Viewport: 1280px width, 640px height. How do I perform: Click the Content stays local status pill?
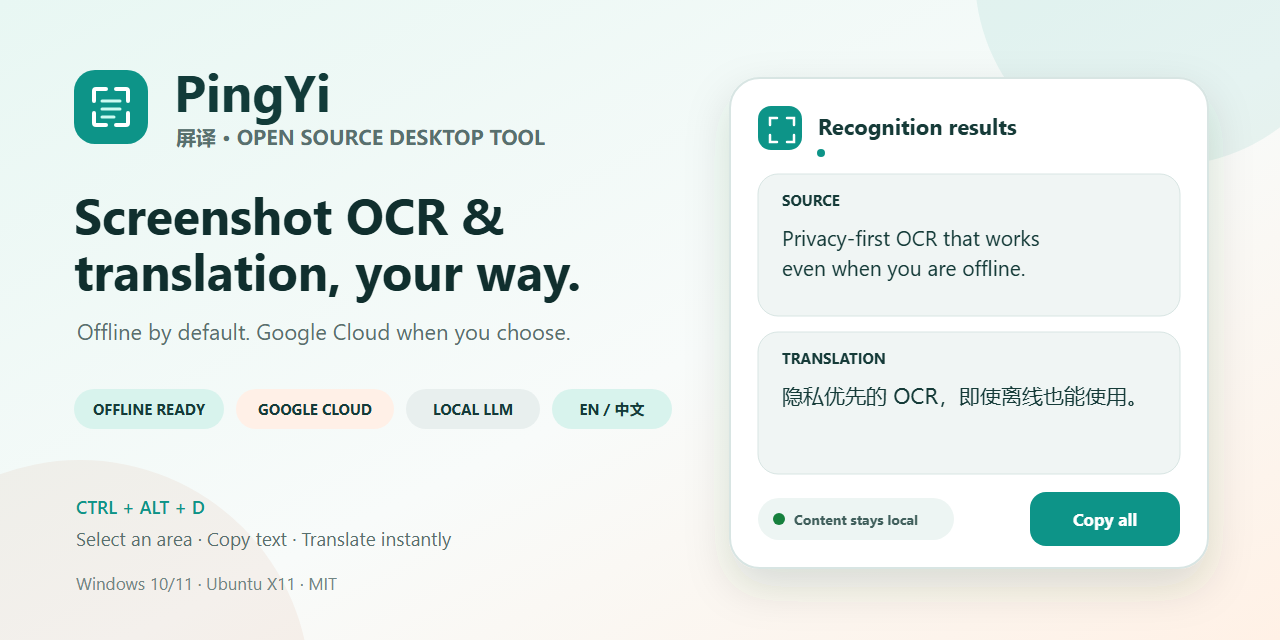coord(856,519)
